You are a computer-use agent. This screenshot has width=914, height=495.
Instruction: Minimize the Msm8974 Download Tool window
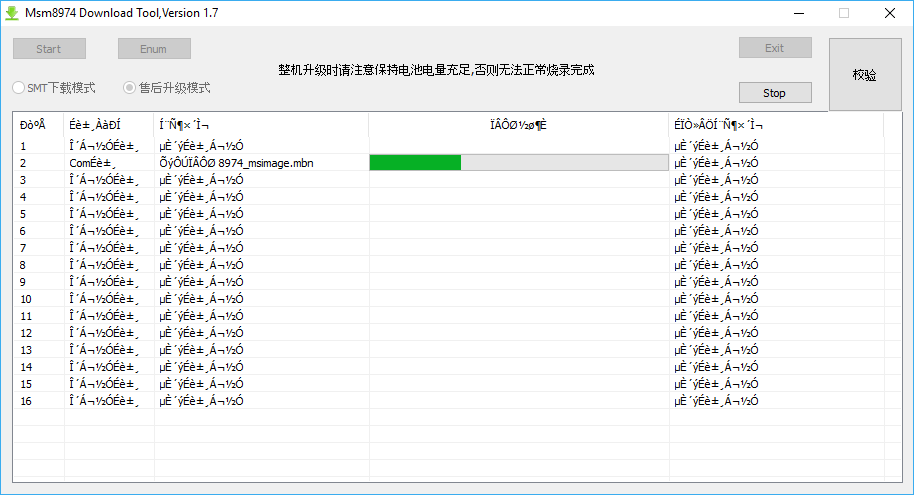799,13
